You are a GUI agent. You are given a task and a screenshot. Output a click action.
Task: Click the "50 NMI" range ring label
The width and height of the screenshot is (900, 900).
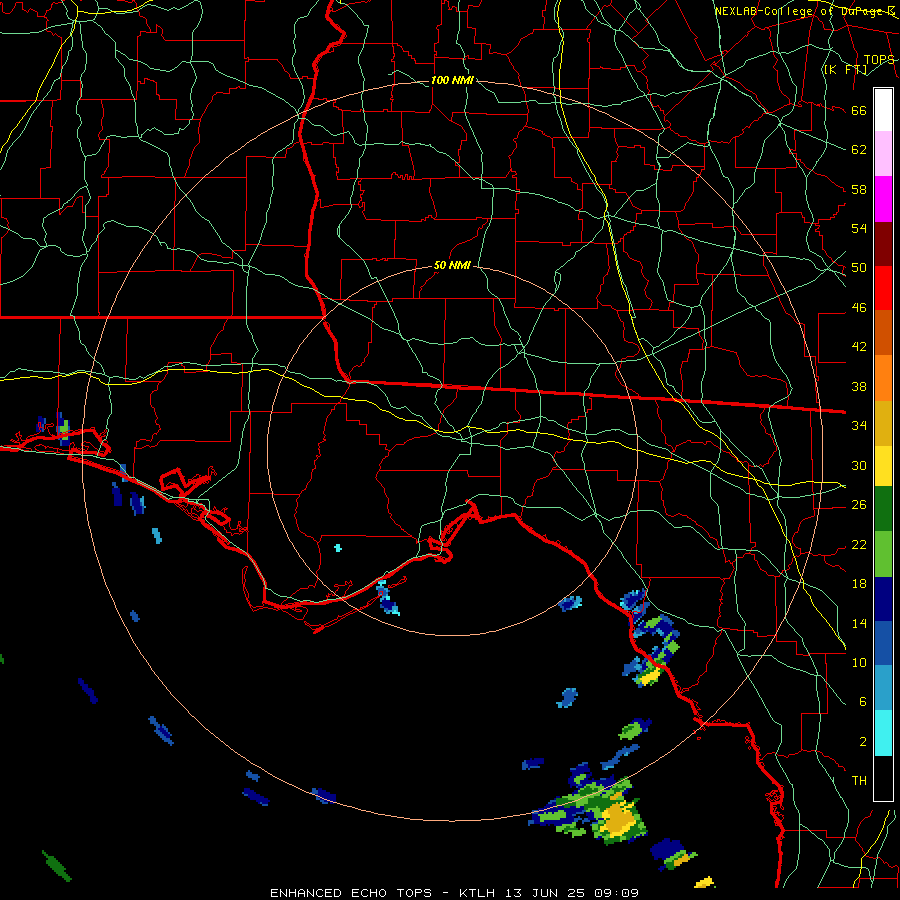pos(452,265)
